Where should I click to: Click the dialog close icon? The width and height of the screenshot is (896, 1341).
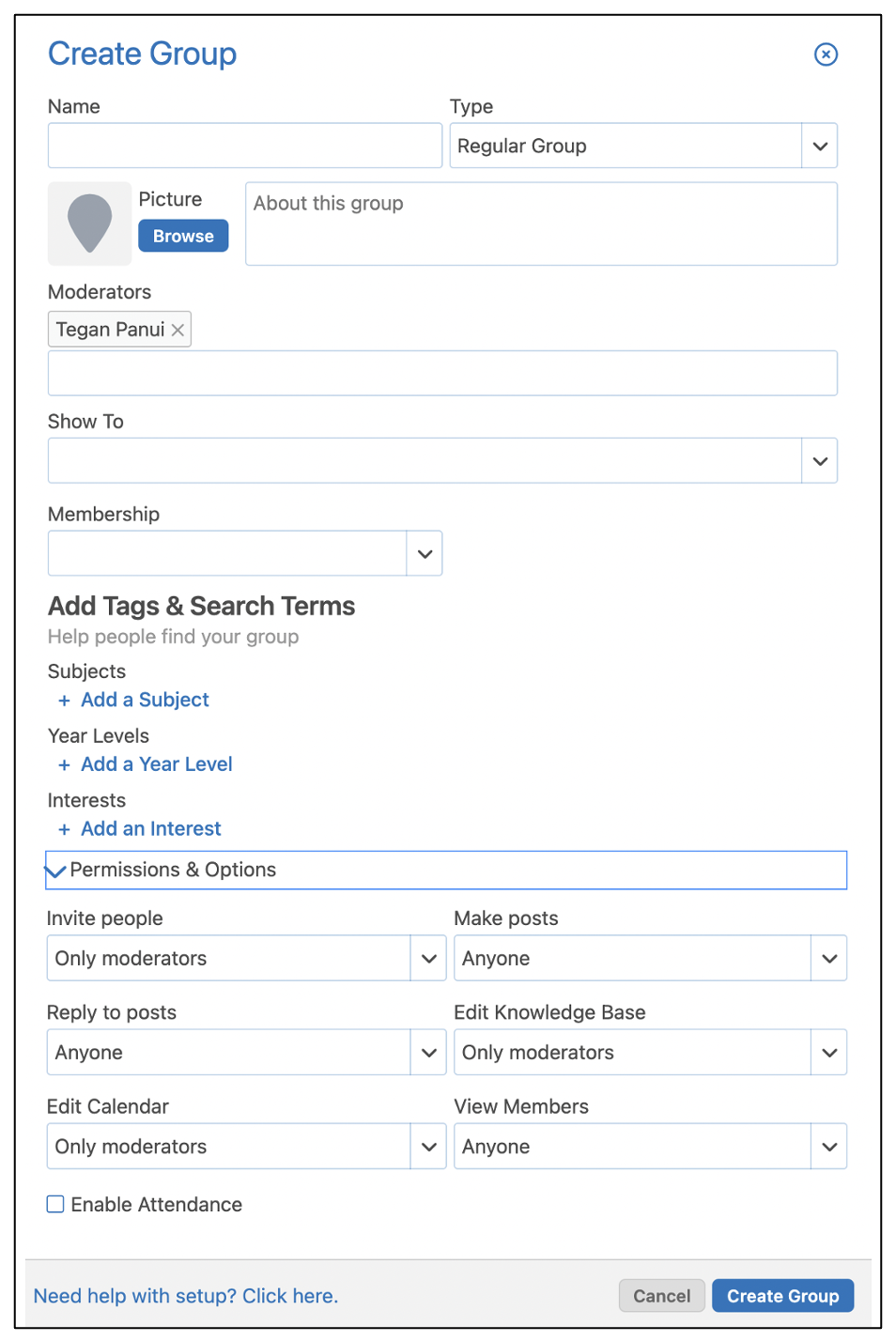click(825, 54)
